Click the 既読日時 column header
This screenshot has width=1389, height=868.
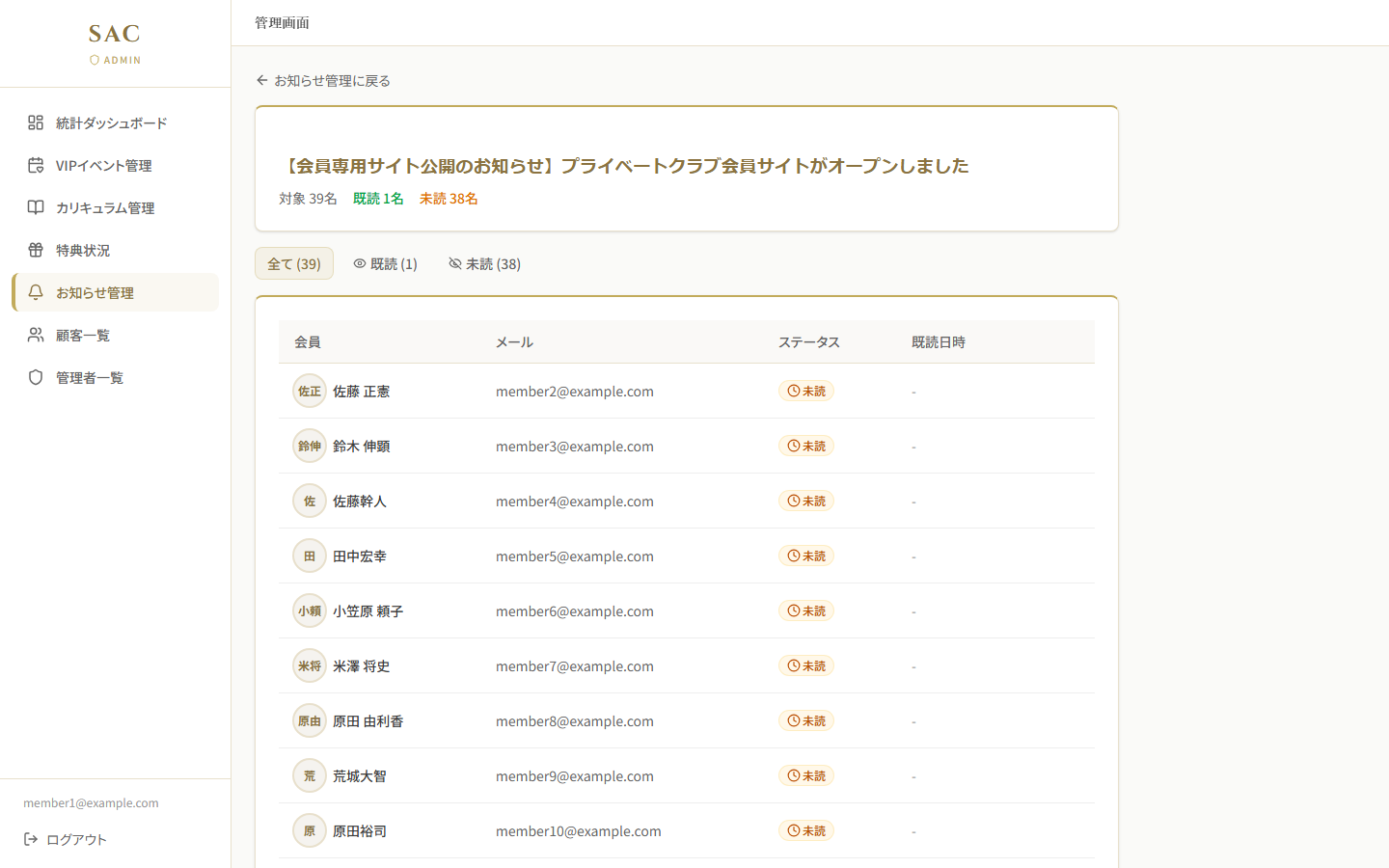[x=939, y=342]
